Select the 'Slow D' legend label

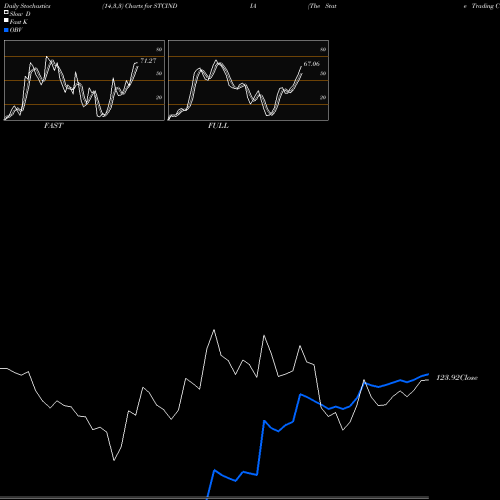coord(20,14)
